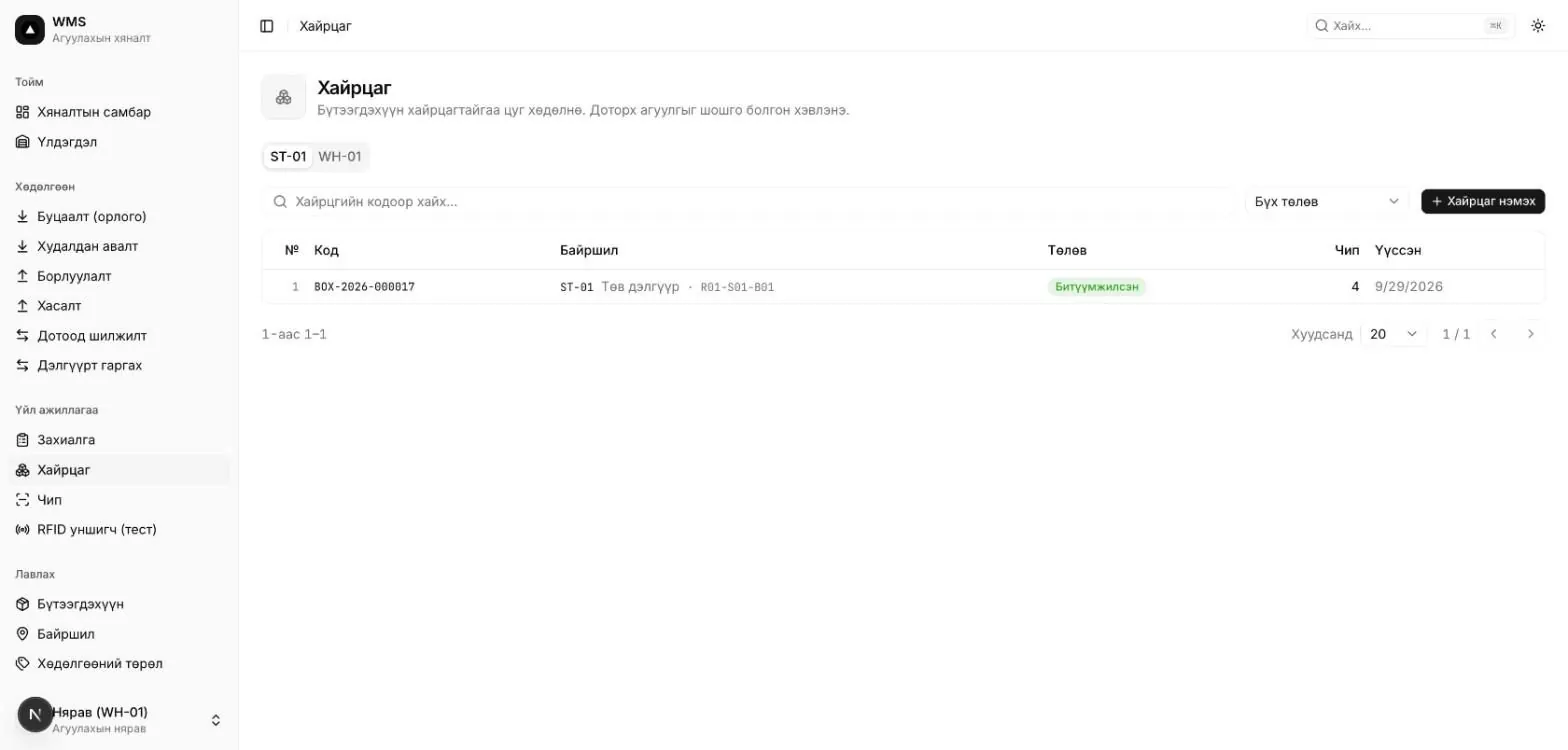The image size is (1568, 750).
Task: Click the Дэлгүүрт гаргах swap icon
Action: (23, 365)
